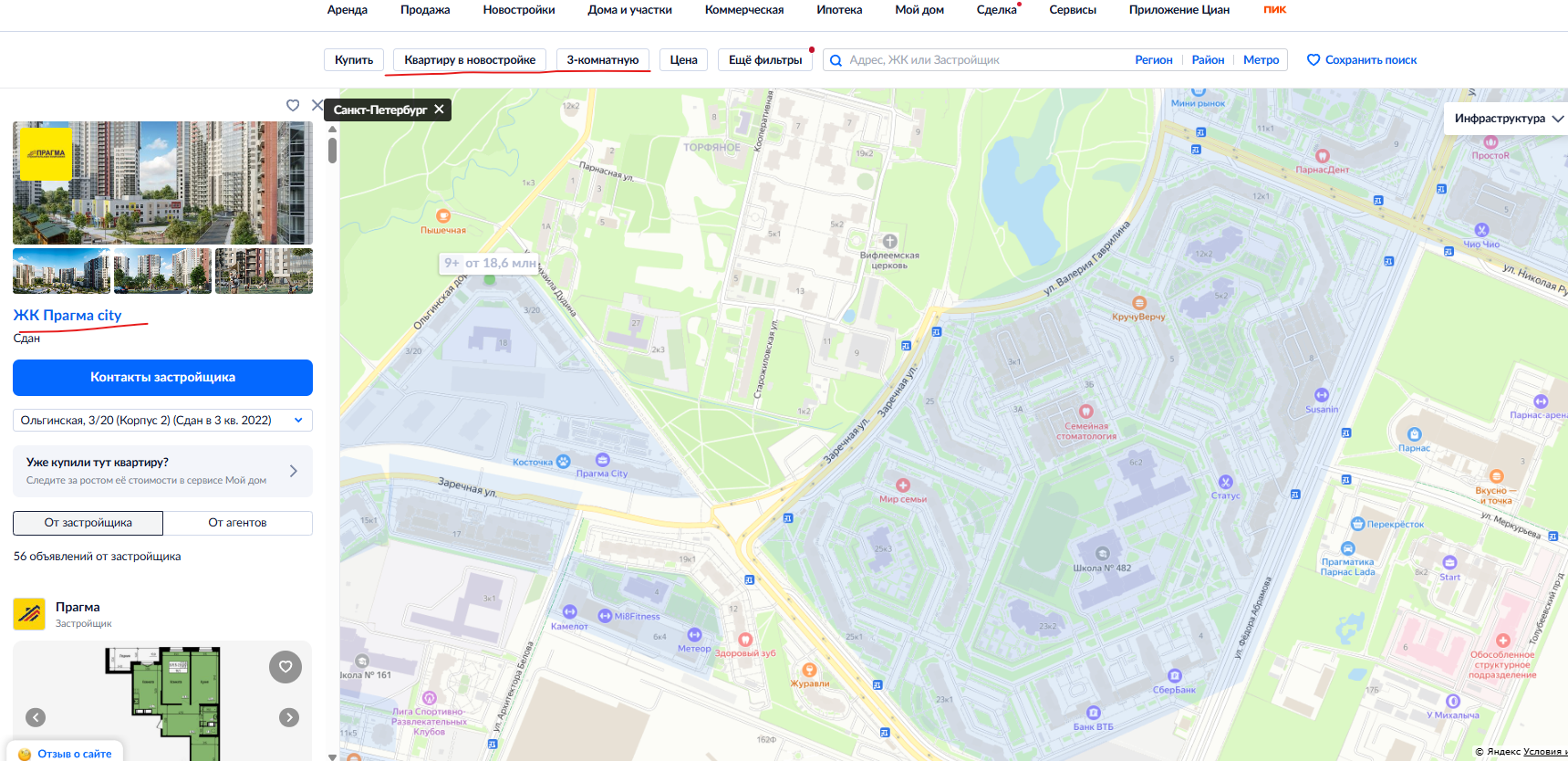This screenshot has width=1568, height=761.
Task: Click the Школа № 482 map marker
Action: [x=1102, y=554]
